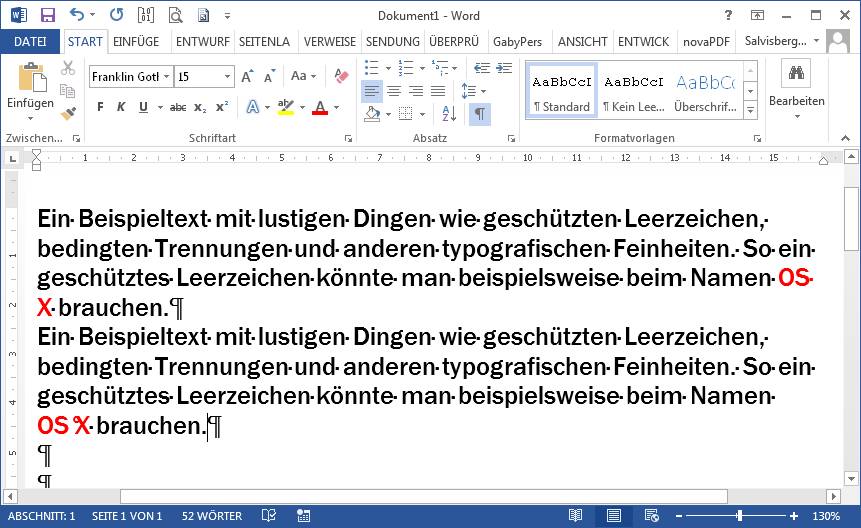The width and height of the screenshot is (861, 528).
Task: Sort text with A-Z icon
Action: (449, 114)
